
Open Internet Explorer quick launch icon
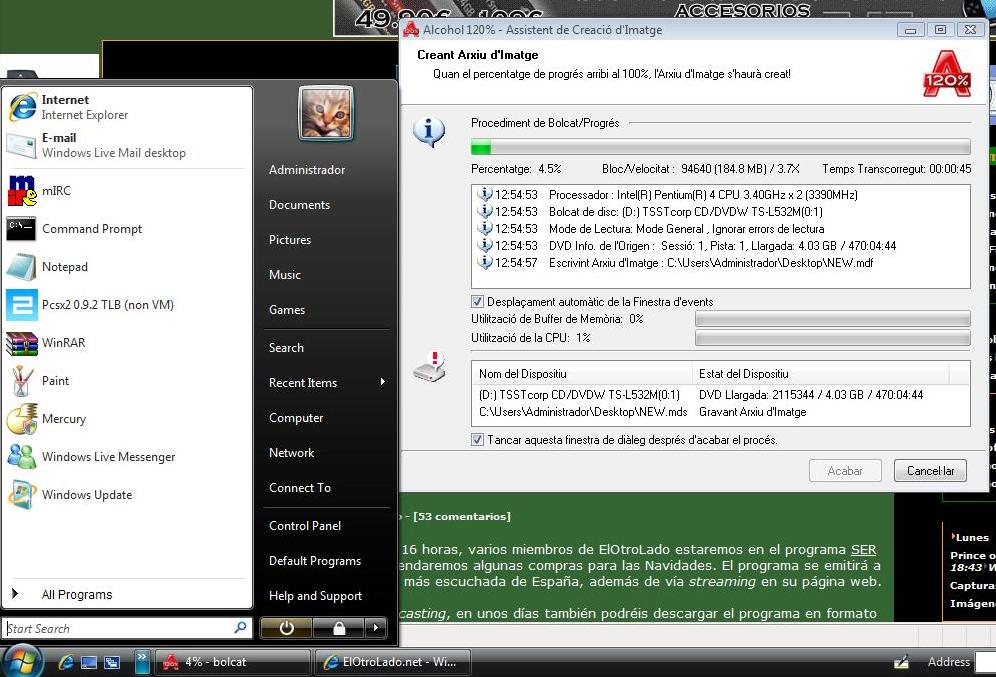66,662
